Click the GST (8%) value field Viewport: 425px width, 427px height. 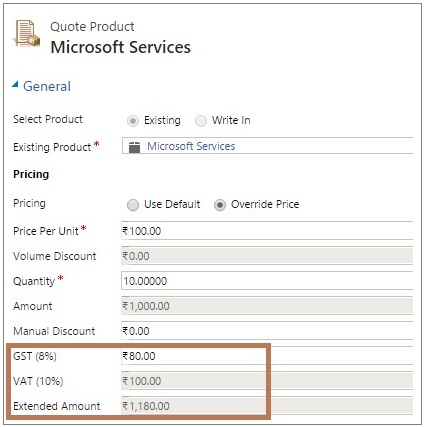point(267,356)
